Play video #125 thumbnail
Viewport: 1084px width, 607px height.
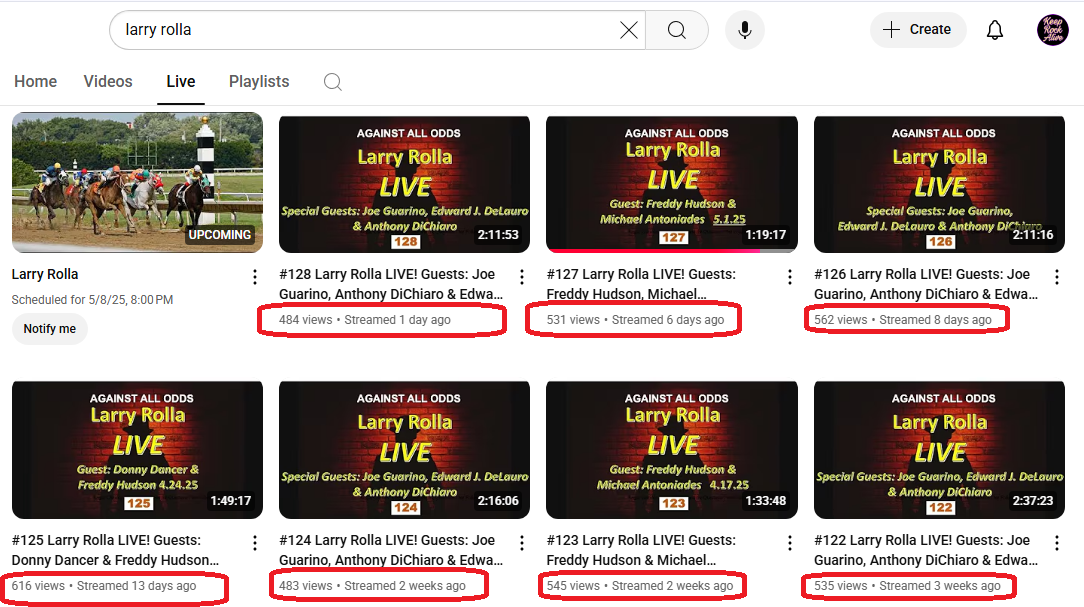click(138, 449)
